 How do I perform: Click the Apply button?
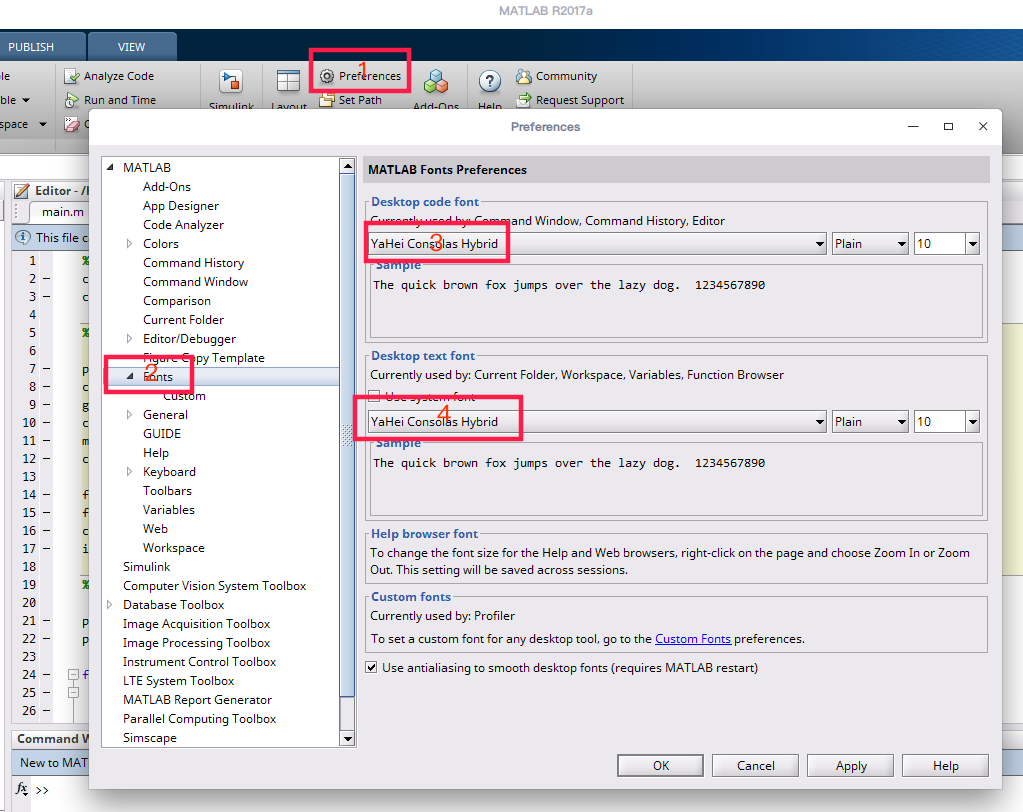[x=851, y=766]
